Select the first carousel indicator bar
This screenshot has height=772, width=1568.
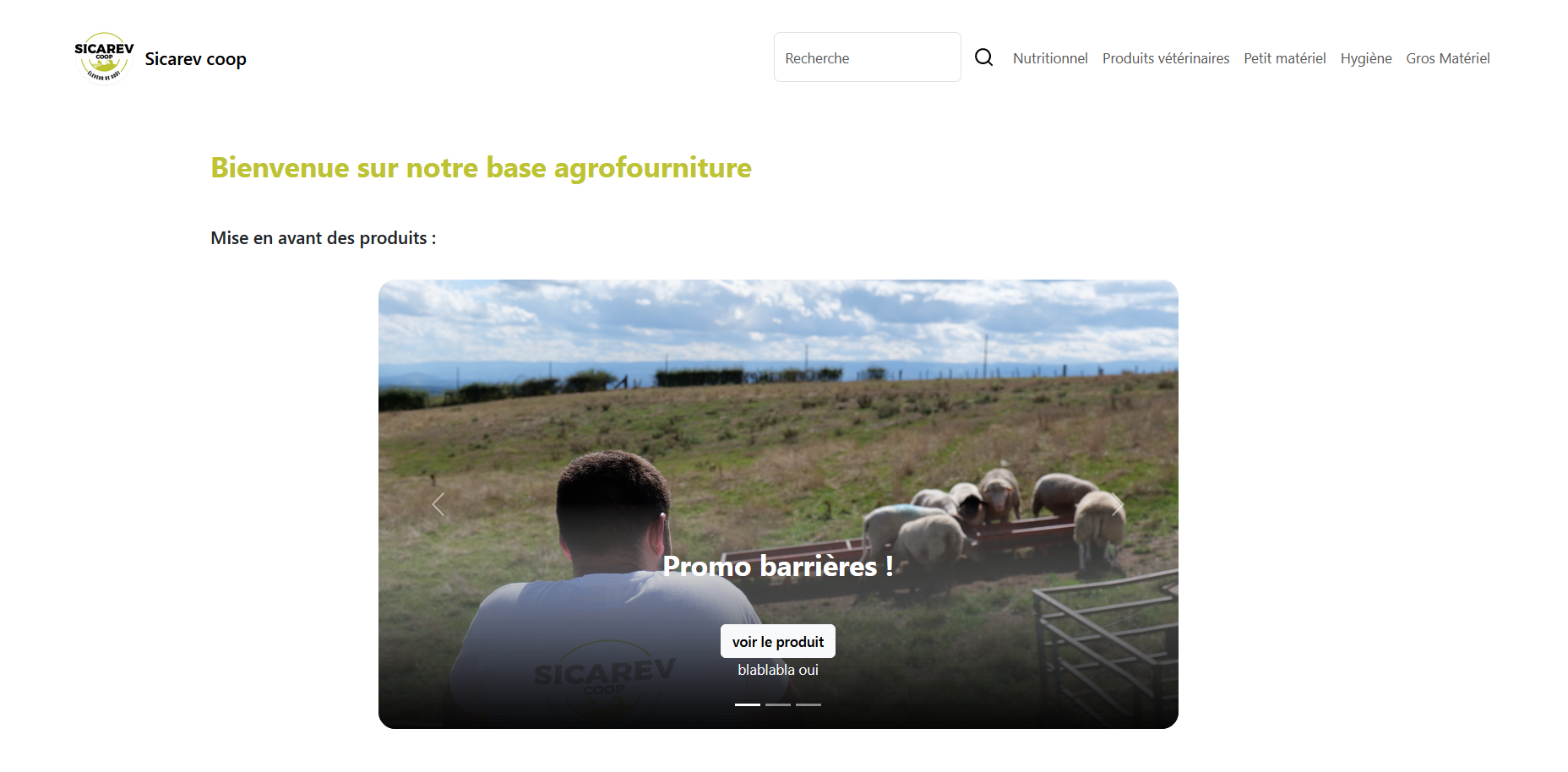pyautogui.click(x=748, y=704)
